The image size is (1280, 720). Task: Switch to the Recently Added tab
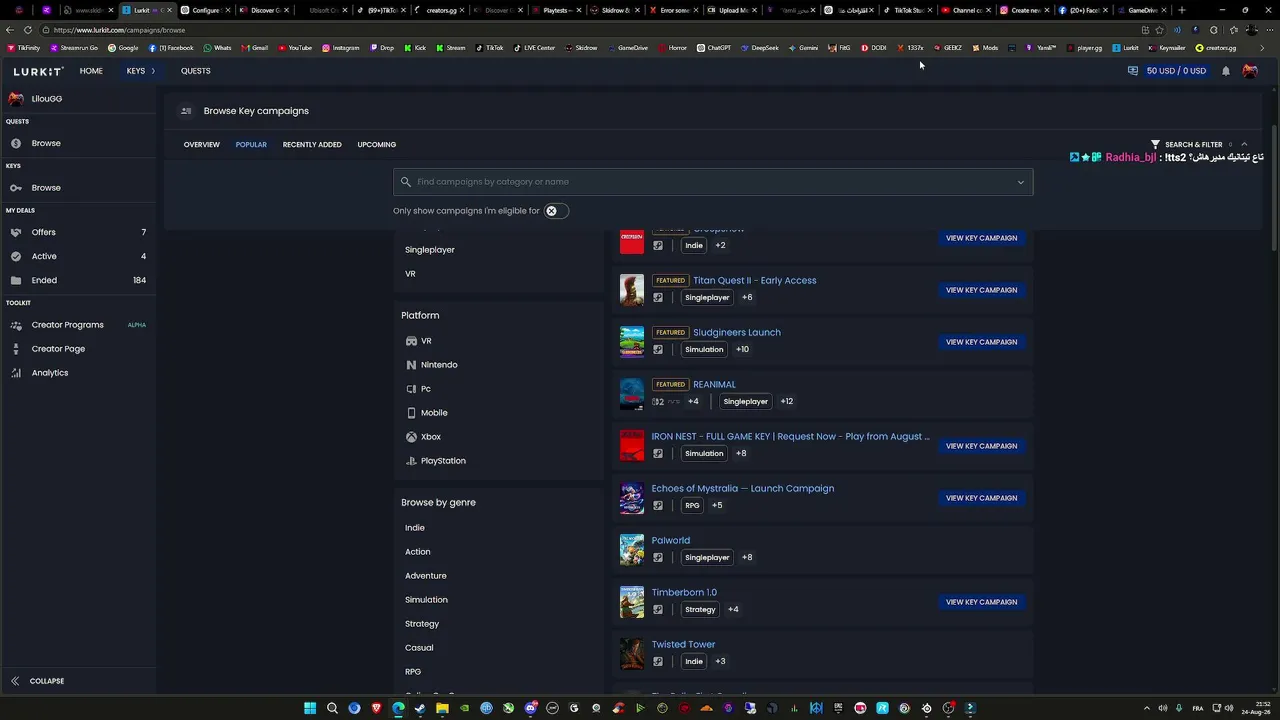click(x=312, y=145)
